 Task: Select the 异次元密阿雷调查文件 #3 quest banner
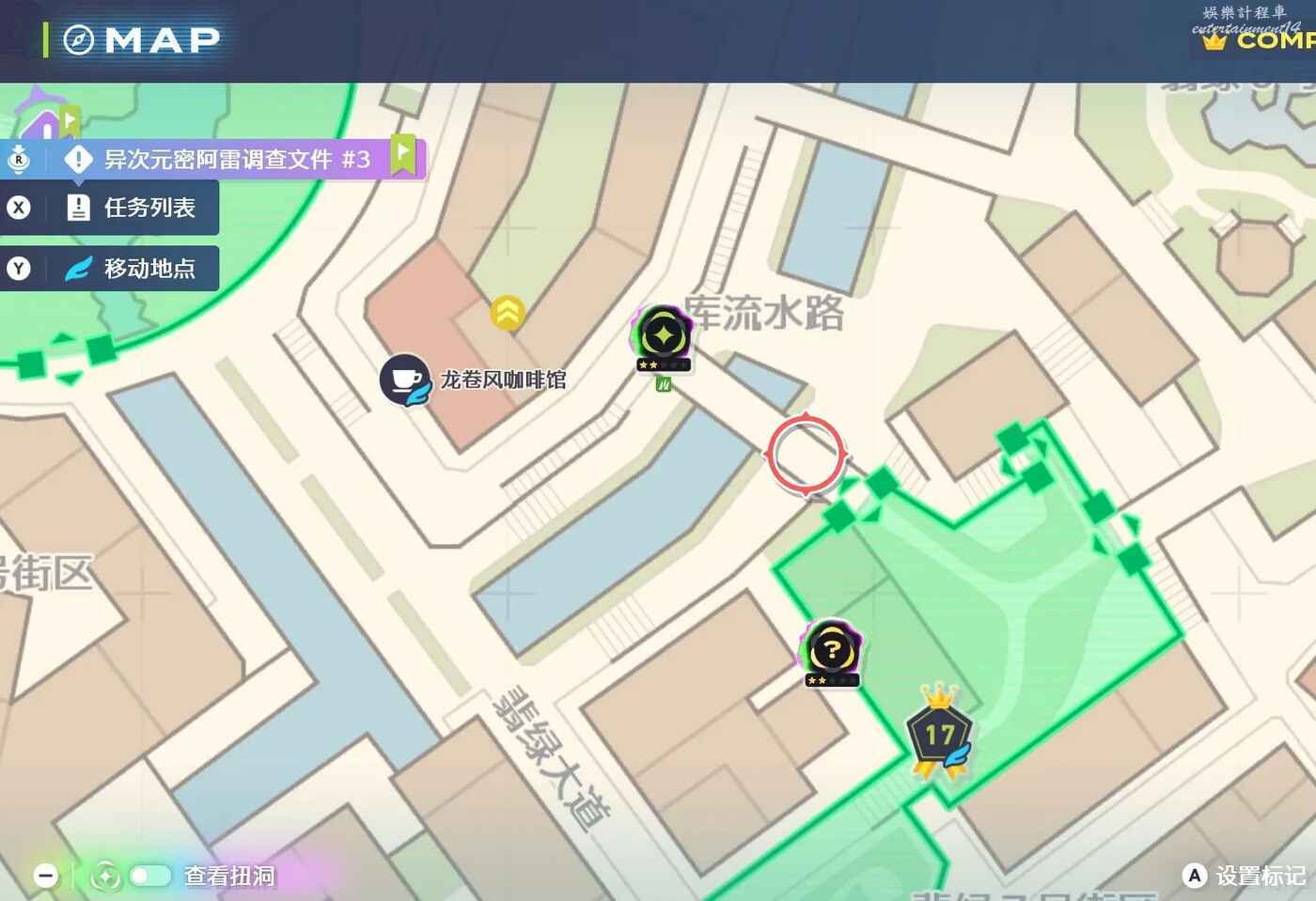(237, 160)
